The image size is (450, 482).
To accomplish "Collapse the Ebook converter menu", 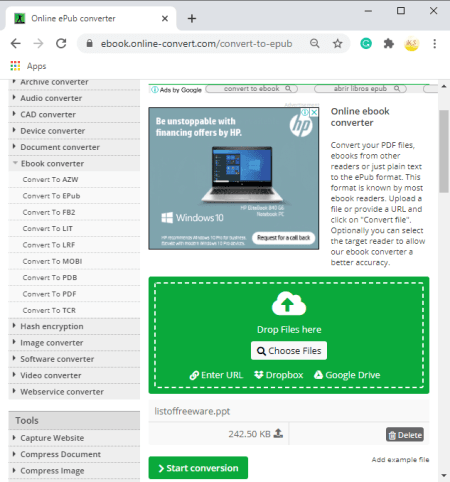I will click(x=74, y=164).
